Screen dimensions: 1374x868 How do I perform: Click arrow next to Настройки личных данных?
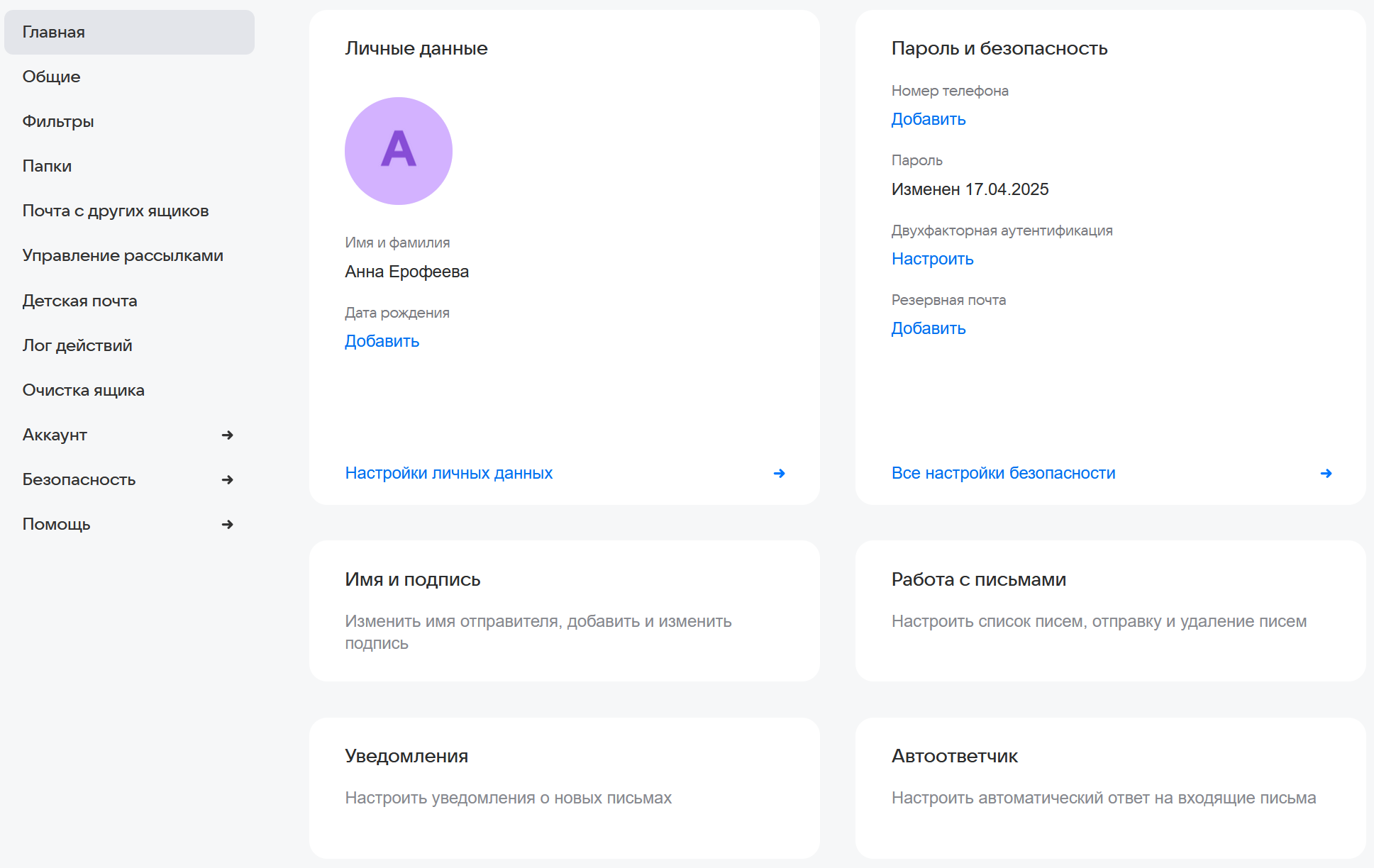tap(779, 473)
